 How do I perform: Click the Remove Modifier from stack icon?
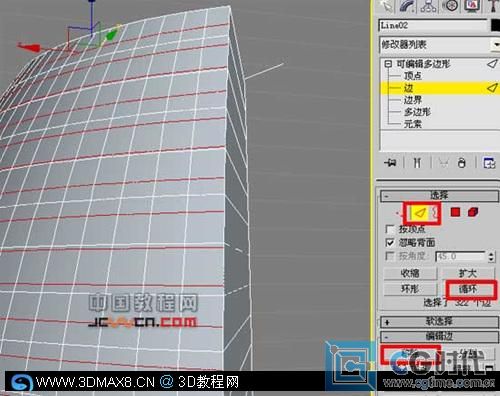(x=462, y=163)
